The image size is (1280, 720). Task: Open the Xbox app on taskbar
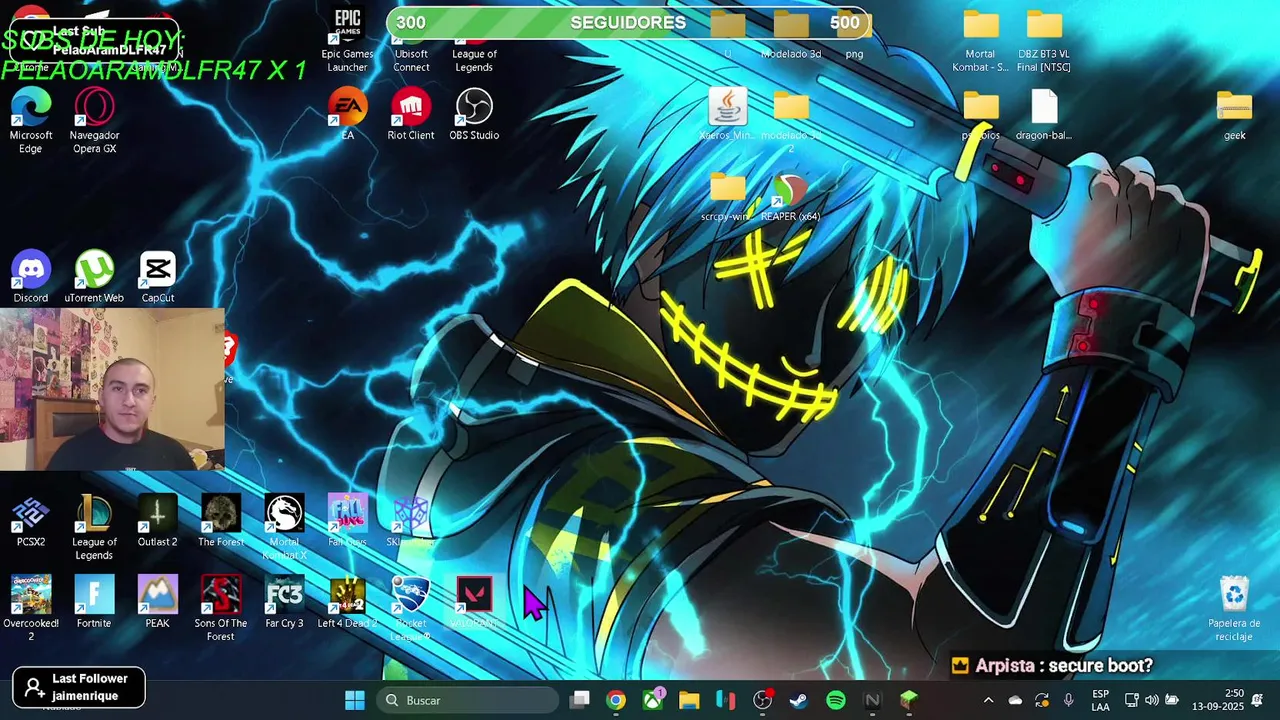653,700
